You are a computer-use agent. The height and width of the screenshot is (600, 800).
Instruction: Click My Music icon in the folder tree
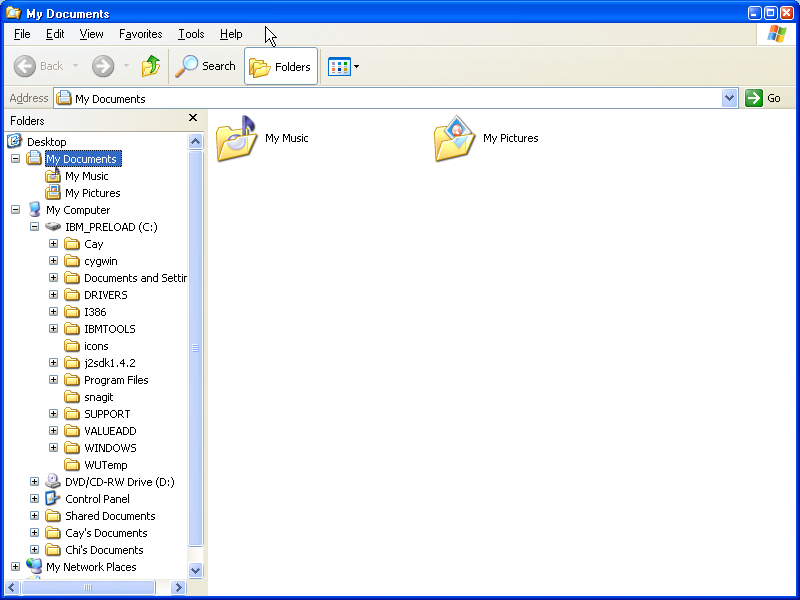pos(53,176)
